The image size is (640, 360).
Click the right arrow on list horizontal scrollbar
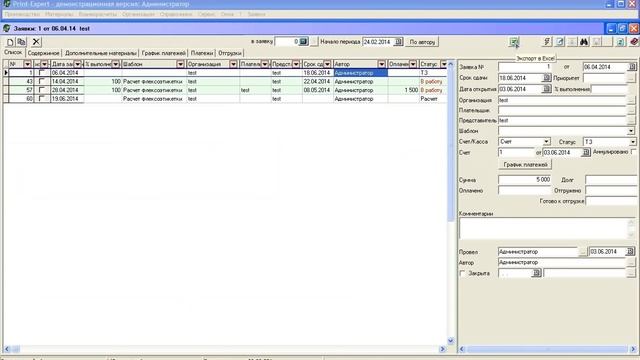pyautogui.click(x=442, y=349)
